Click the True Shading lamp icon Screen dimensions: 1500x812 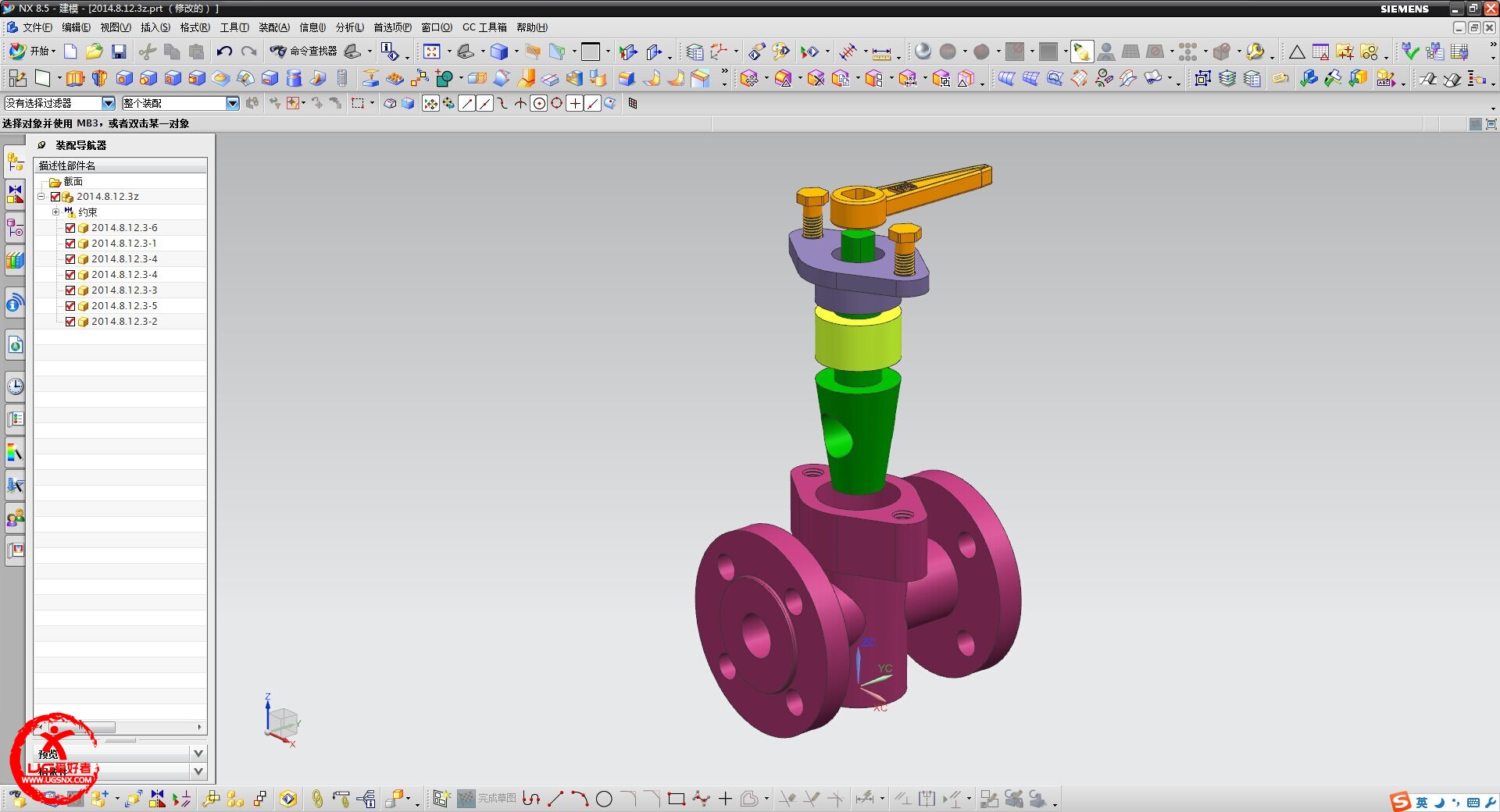point(1081,52)
